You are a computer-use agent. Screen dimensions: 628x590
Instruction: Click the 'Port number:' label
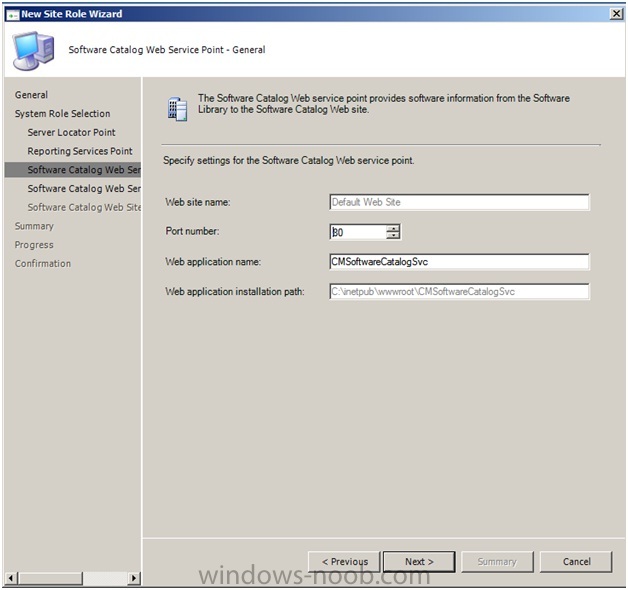coord(192,231)
